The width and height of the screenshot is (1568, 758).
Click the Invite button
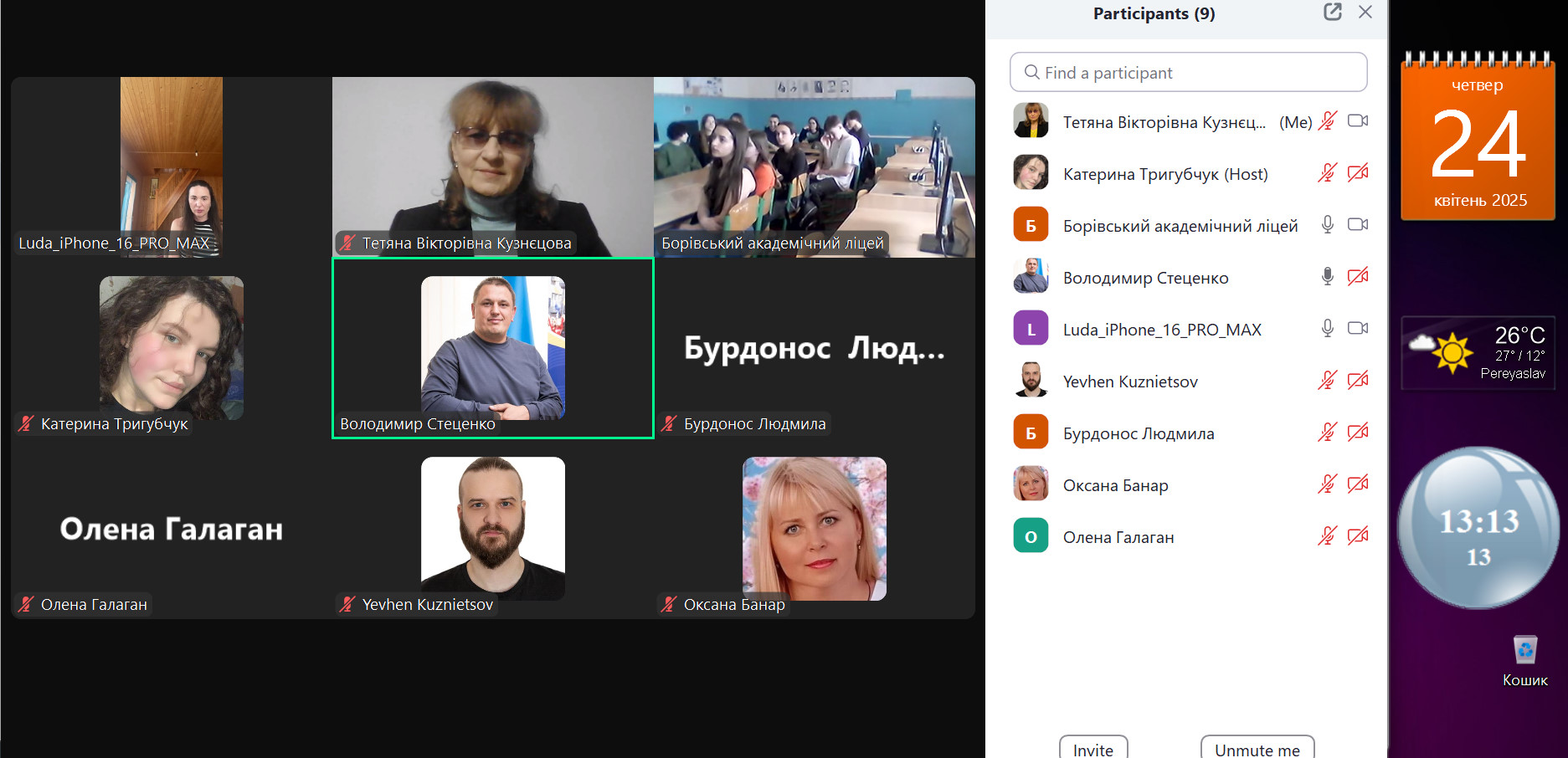coord(1093,748)
